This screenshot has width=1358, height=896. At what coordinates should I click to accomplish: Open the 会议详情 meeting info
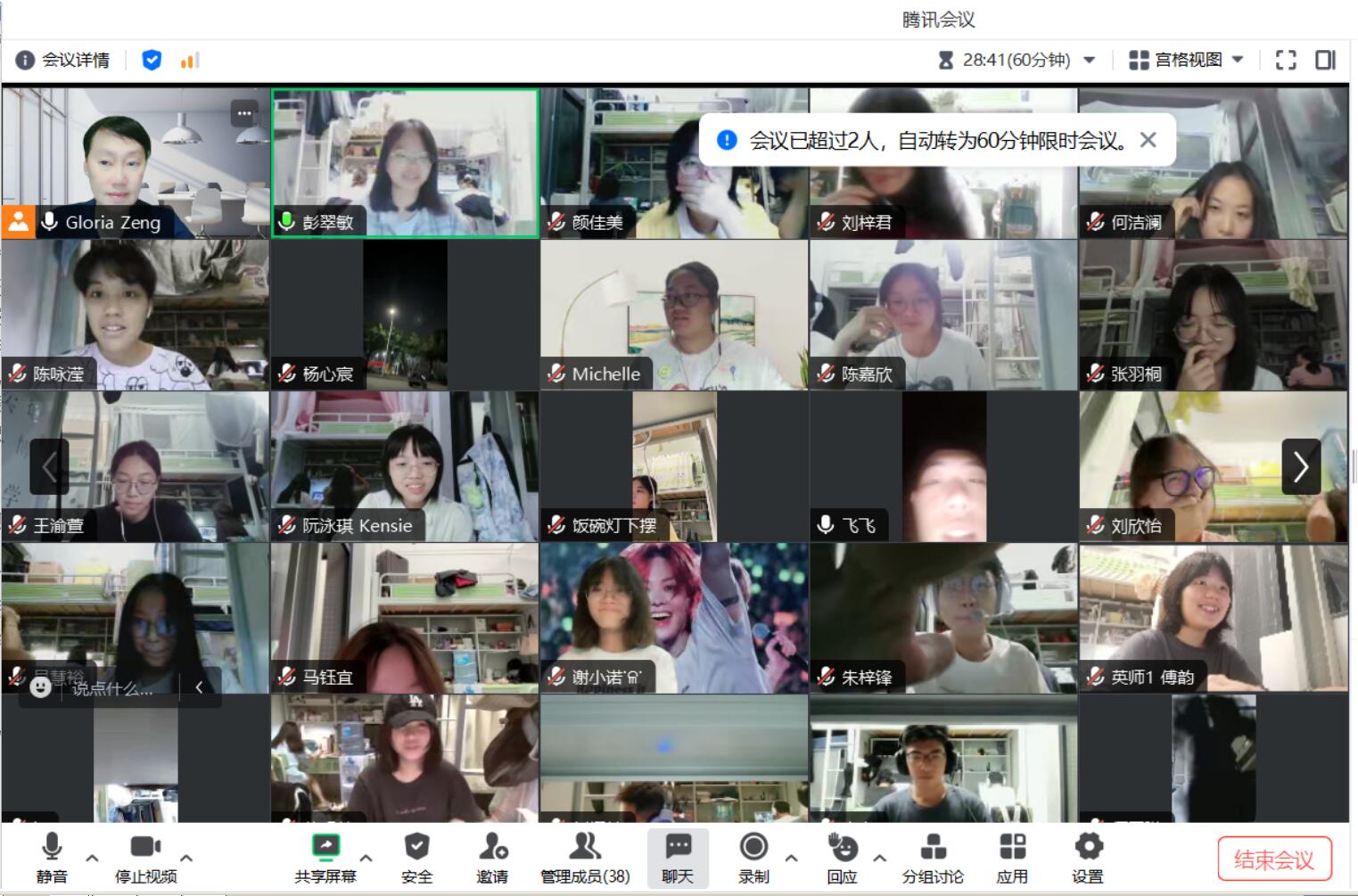[x=62, y=60]
